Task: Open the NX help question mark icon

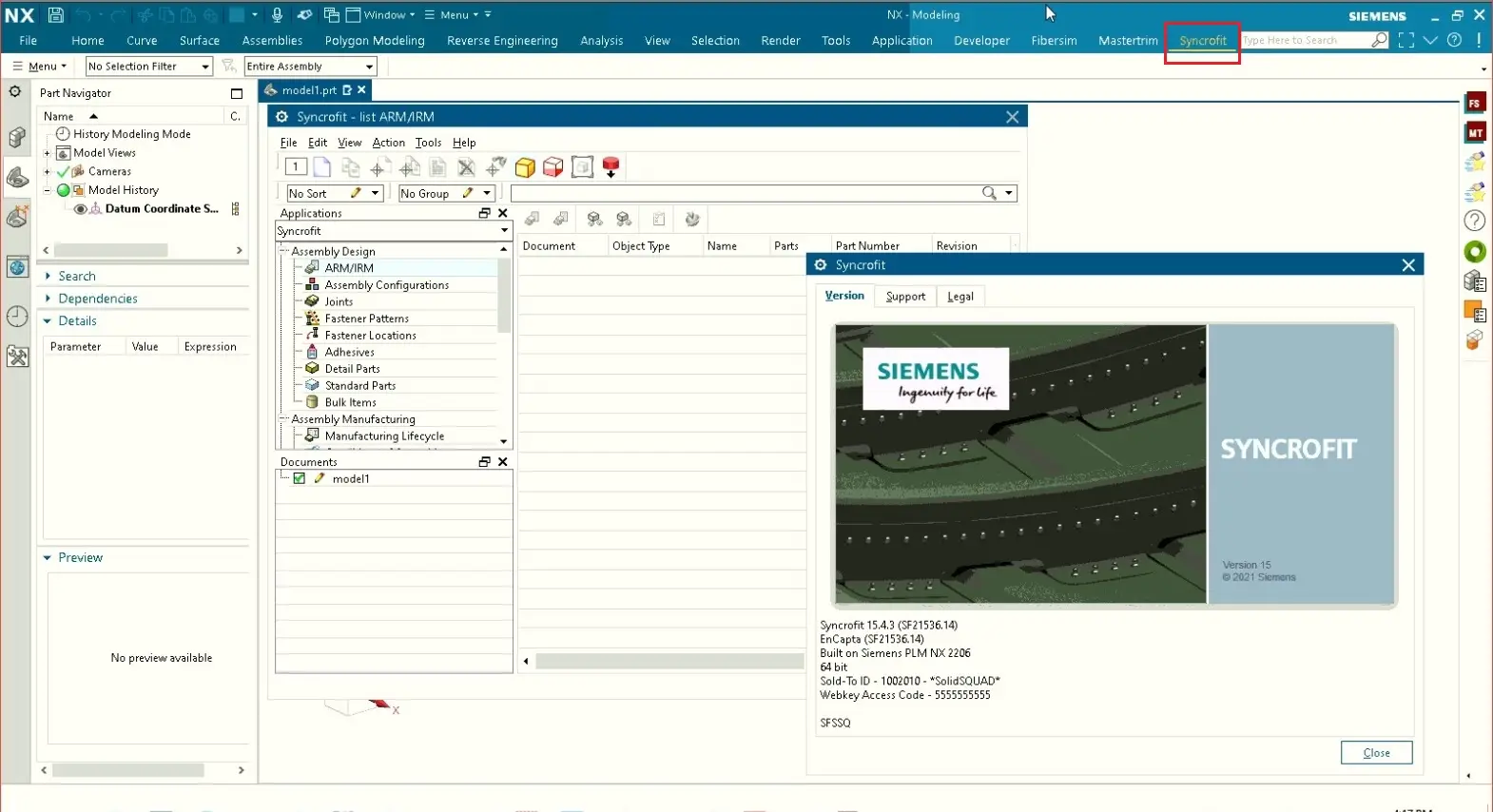Action: [1454, 40]
